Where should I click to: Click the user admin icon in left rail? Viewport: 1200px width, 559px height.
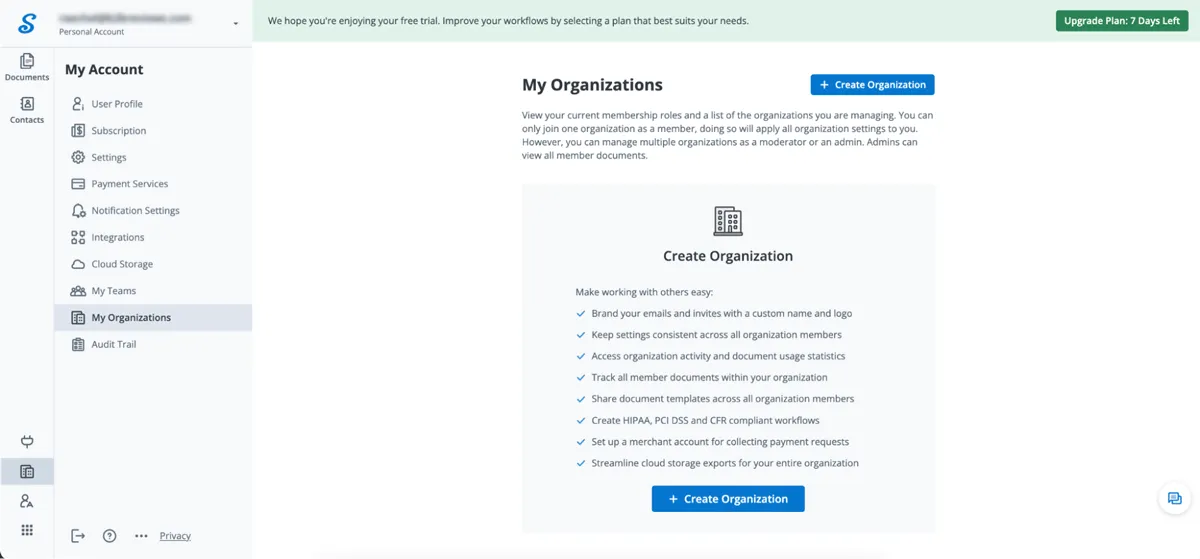tap(27, 501)
